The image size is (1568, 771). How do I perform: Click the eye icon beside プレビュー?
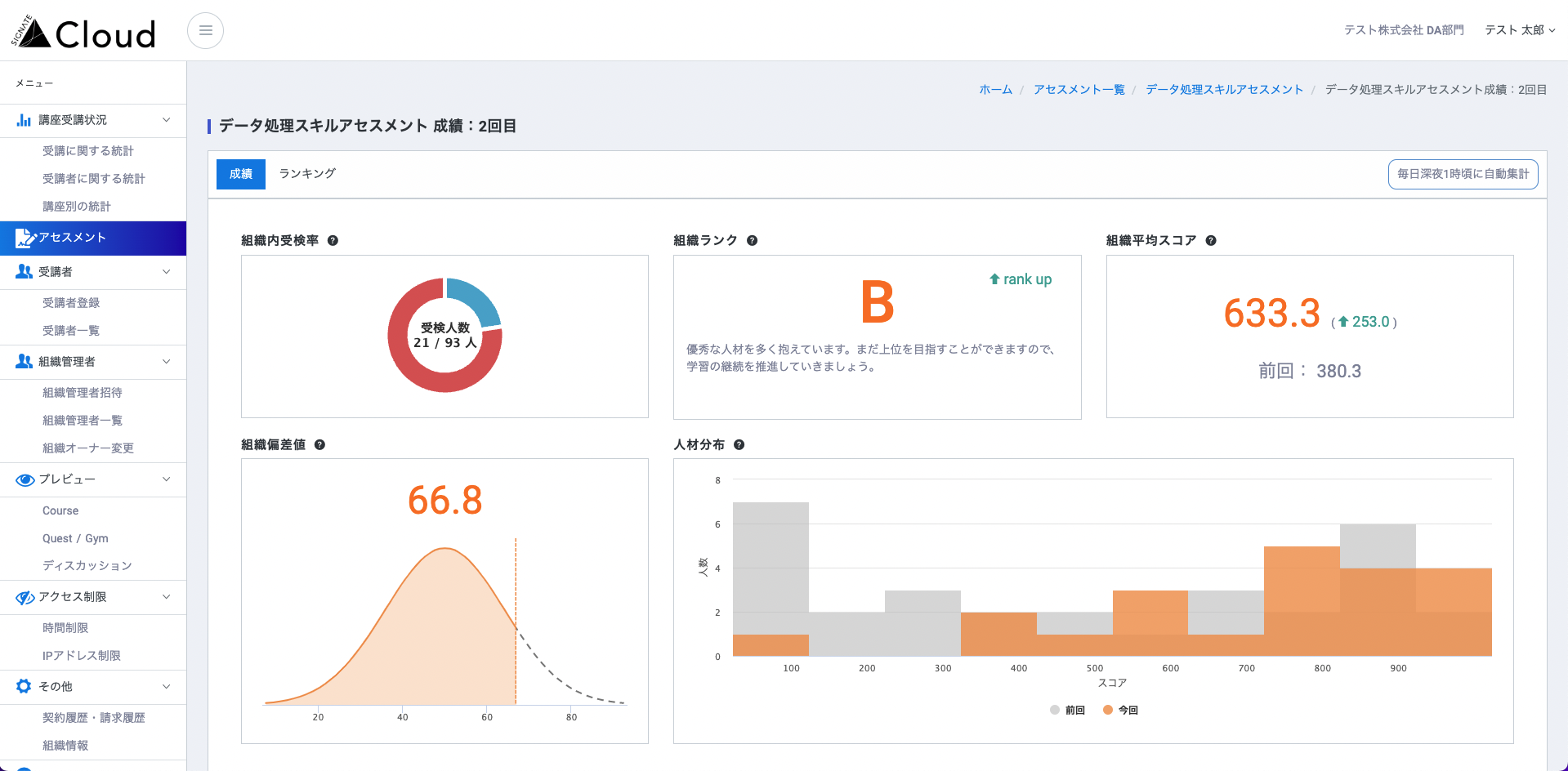tap(25, 479)
